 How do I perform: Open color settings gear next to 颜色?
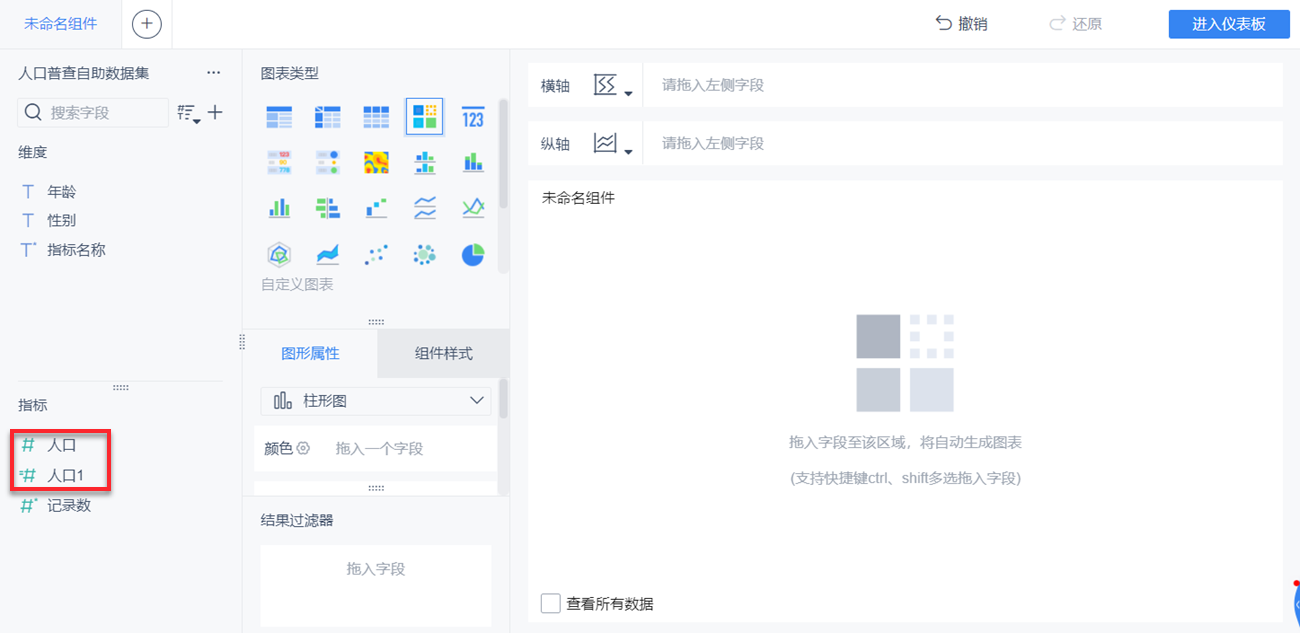click(304, 448)
